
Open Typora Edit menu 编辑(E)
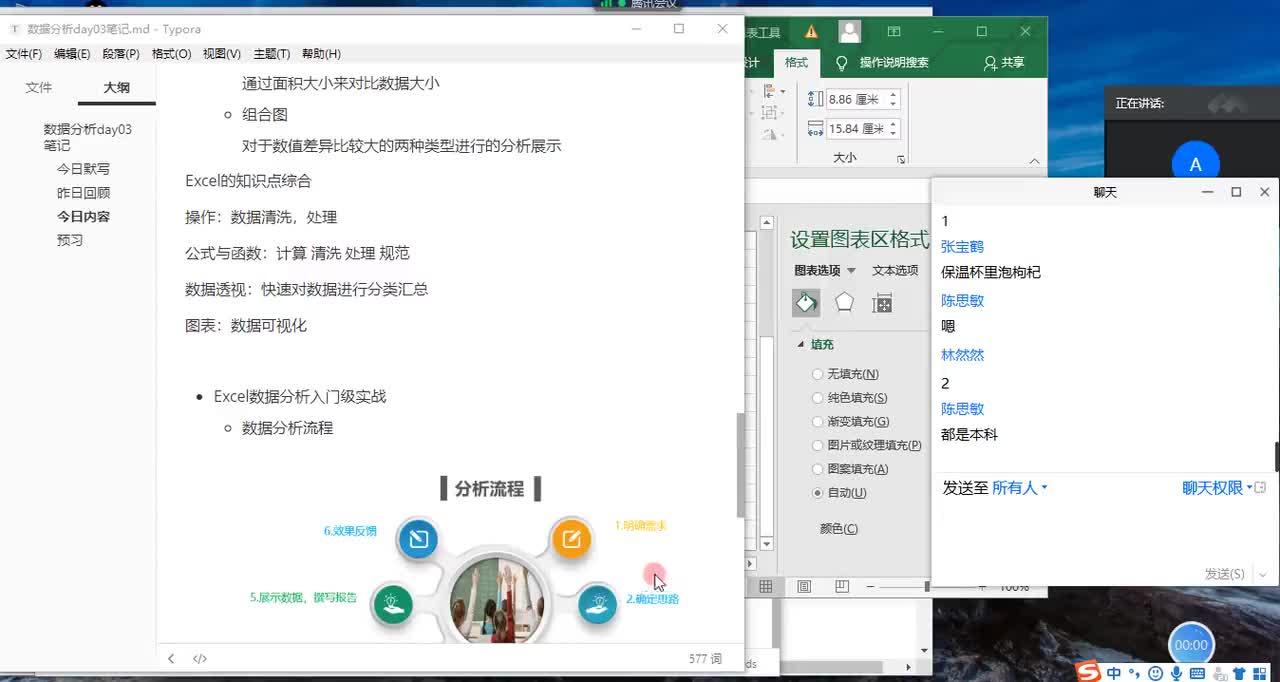(x=72, y=54)
